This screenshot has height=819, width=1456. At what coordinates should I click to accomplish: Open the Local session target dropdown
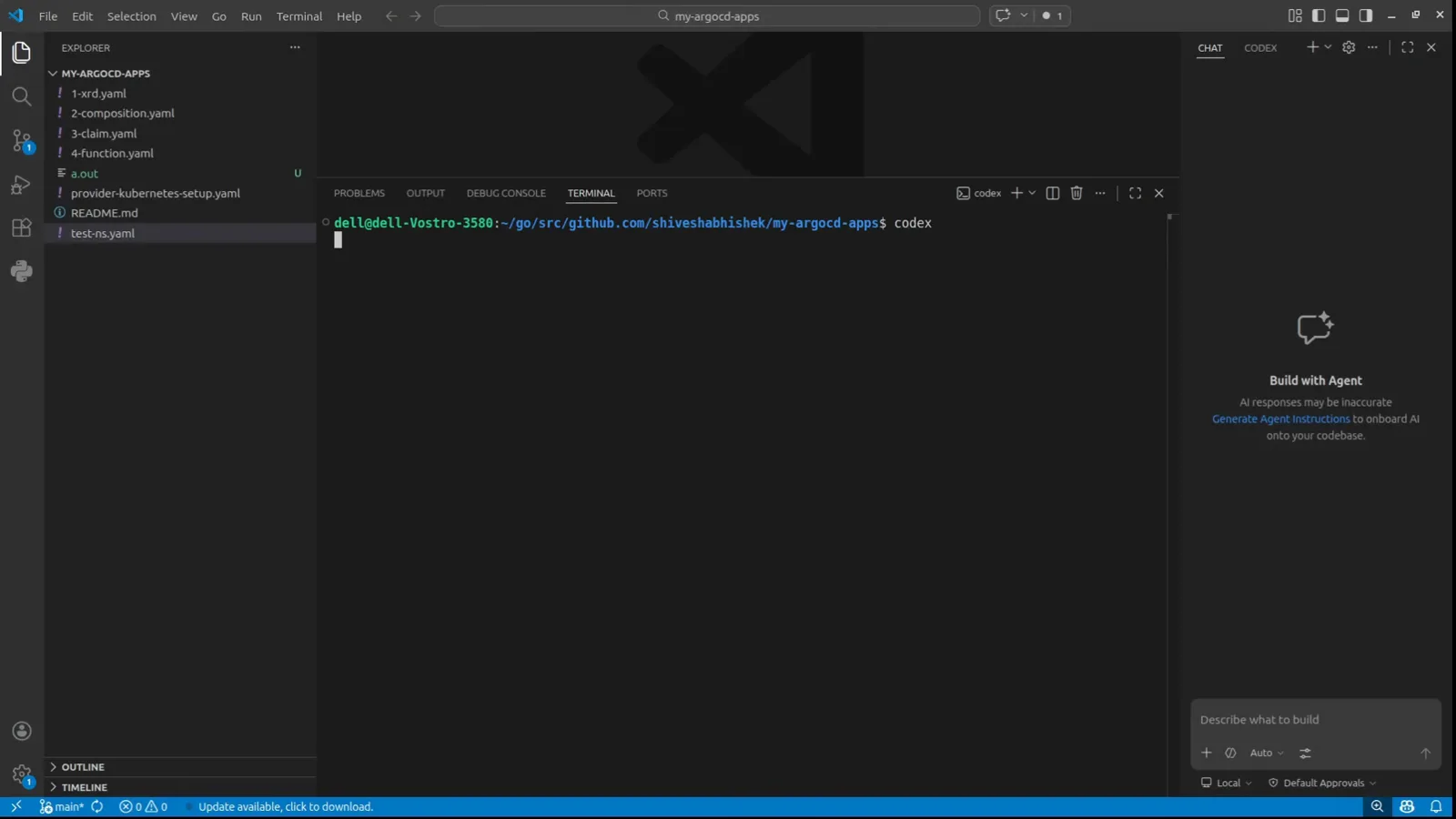pos(1227,783)
